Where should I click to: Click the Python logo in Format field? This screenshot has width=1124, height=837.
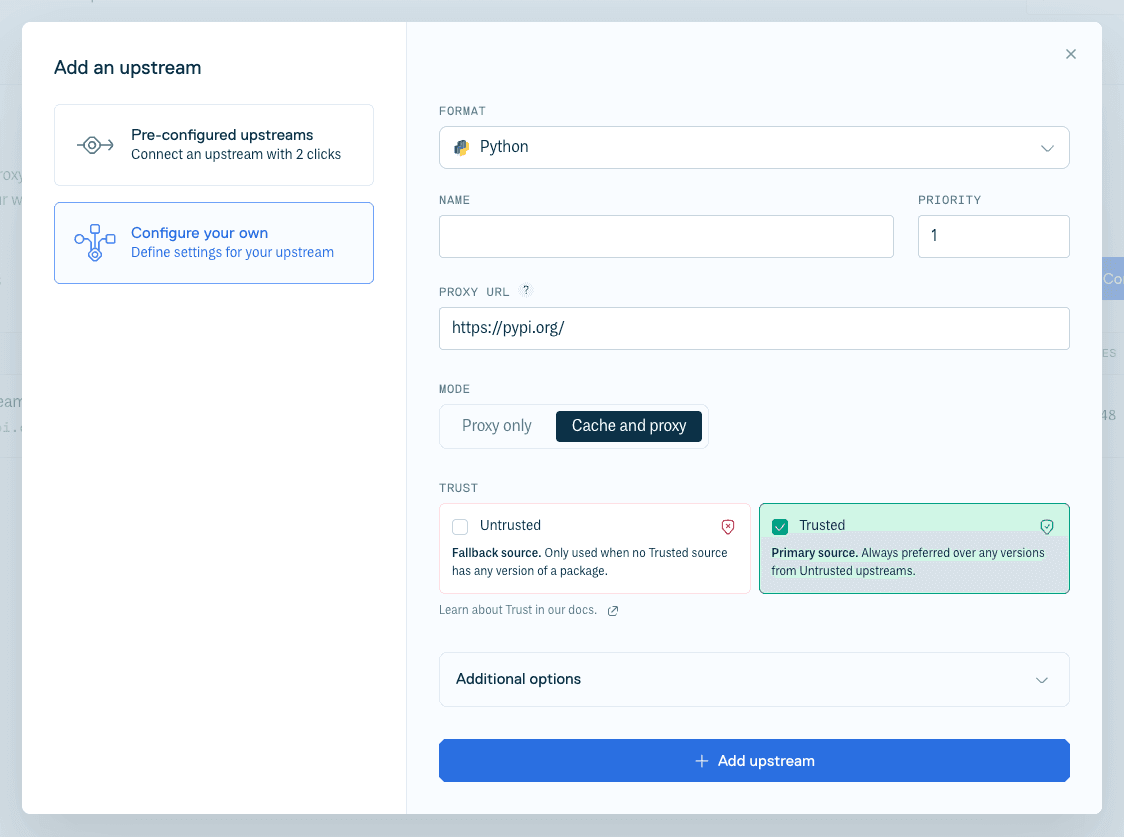click(462, 148)
